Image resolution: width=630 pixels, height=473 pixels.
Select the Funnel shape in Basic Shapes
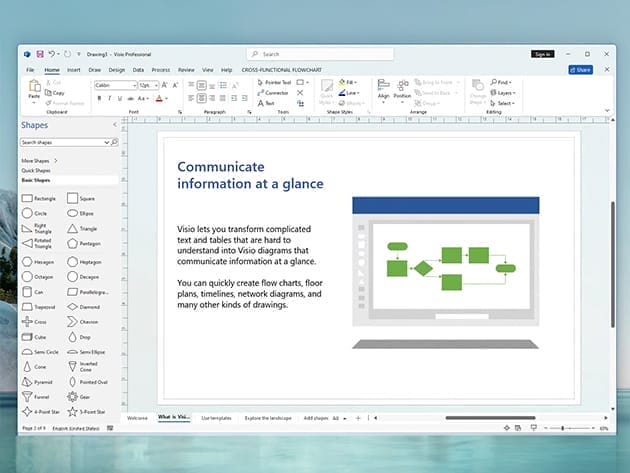[x=39, y=395]
